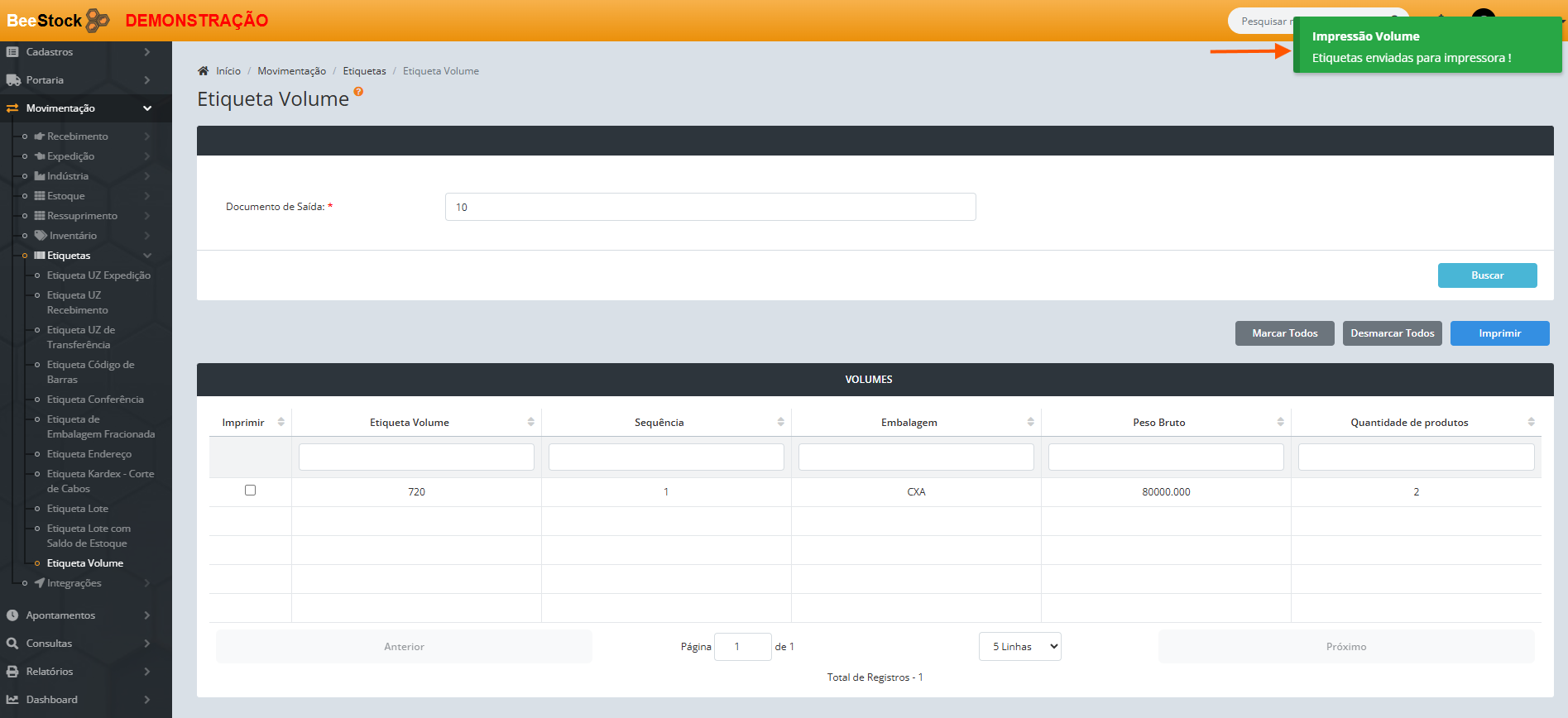The height and width of the screenshot is (718, 1568).
Task: Click the Consultas magnifier icon in sidebar
Action: 12,644
